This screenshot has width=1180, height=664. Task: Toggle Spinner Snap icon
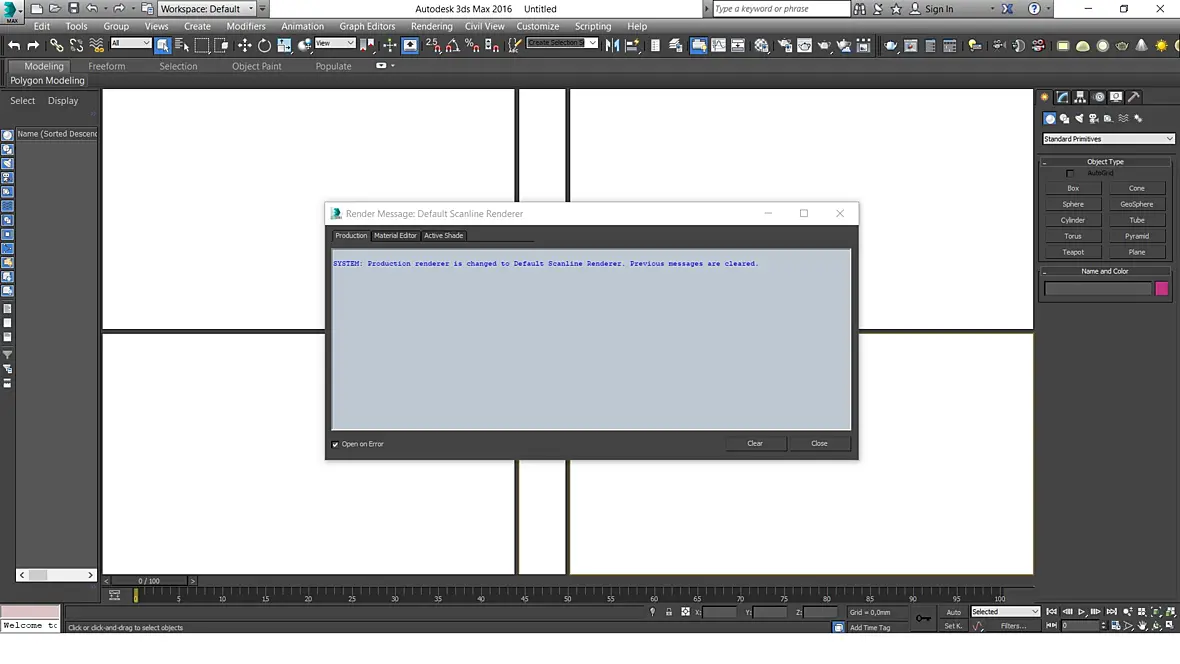pyautogui.click(x=491, y=46)
